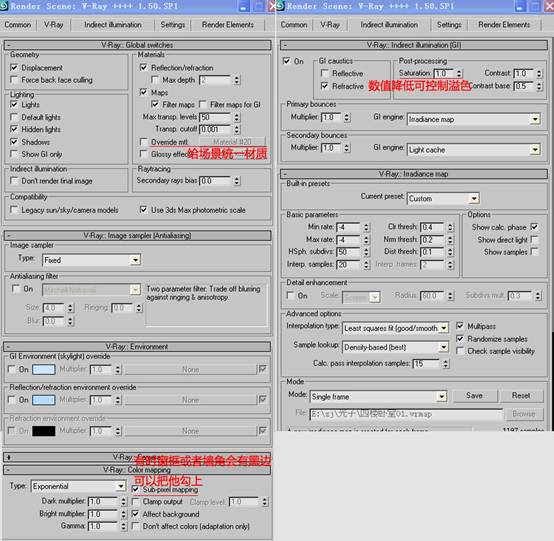Open Settings tab in right window
The height and width of the screenshot is (541, 554).
449,25
